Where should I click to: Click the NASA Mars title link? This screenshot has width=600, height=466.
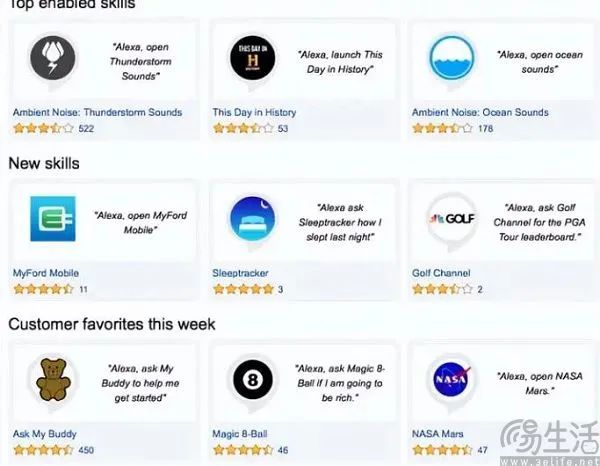pyautogui.click(x=438, y=434)
